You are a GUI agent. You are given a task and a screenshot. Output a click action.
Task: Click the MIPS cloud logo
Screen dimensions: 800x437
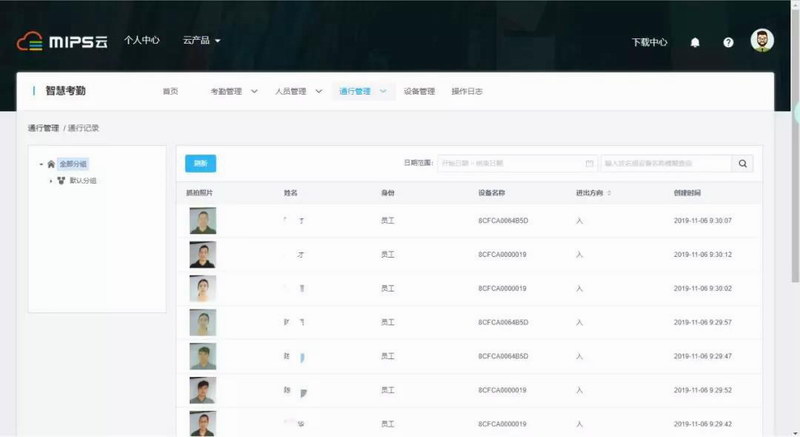click(x=61, y=42)
